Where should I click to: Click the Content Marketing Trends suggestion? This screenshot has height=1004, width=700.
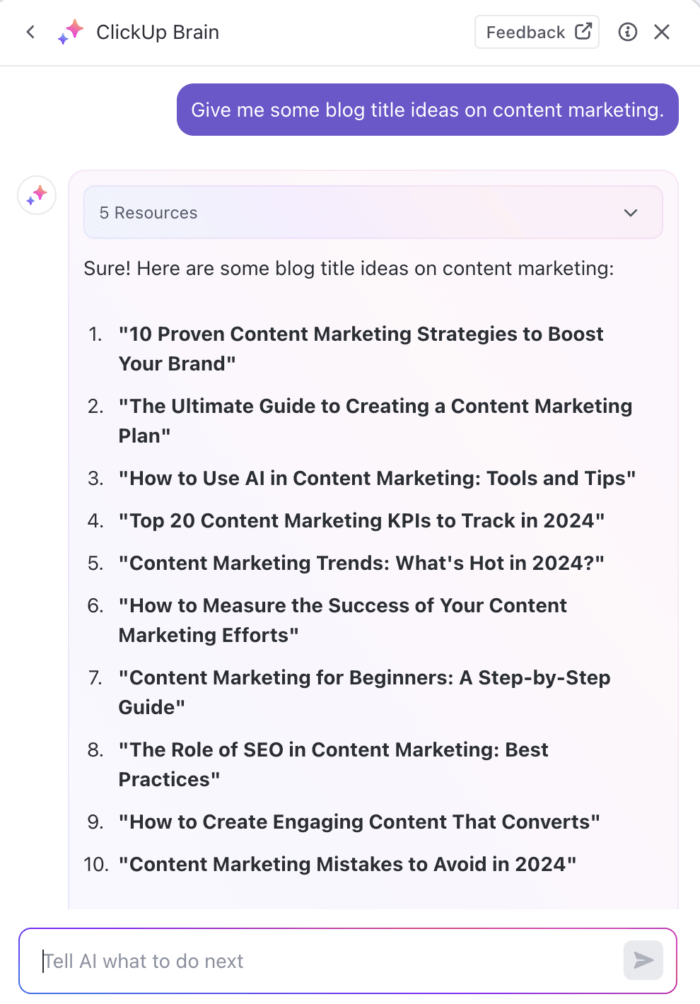[x=360, y=562]
